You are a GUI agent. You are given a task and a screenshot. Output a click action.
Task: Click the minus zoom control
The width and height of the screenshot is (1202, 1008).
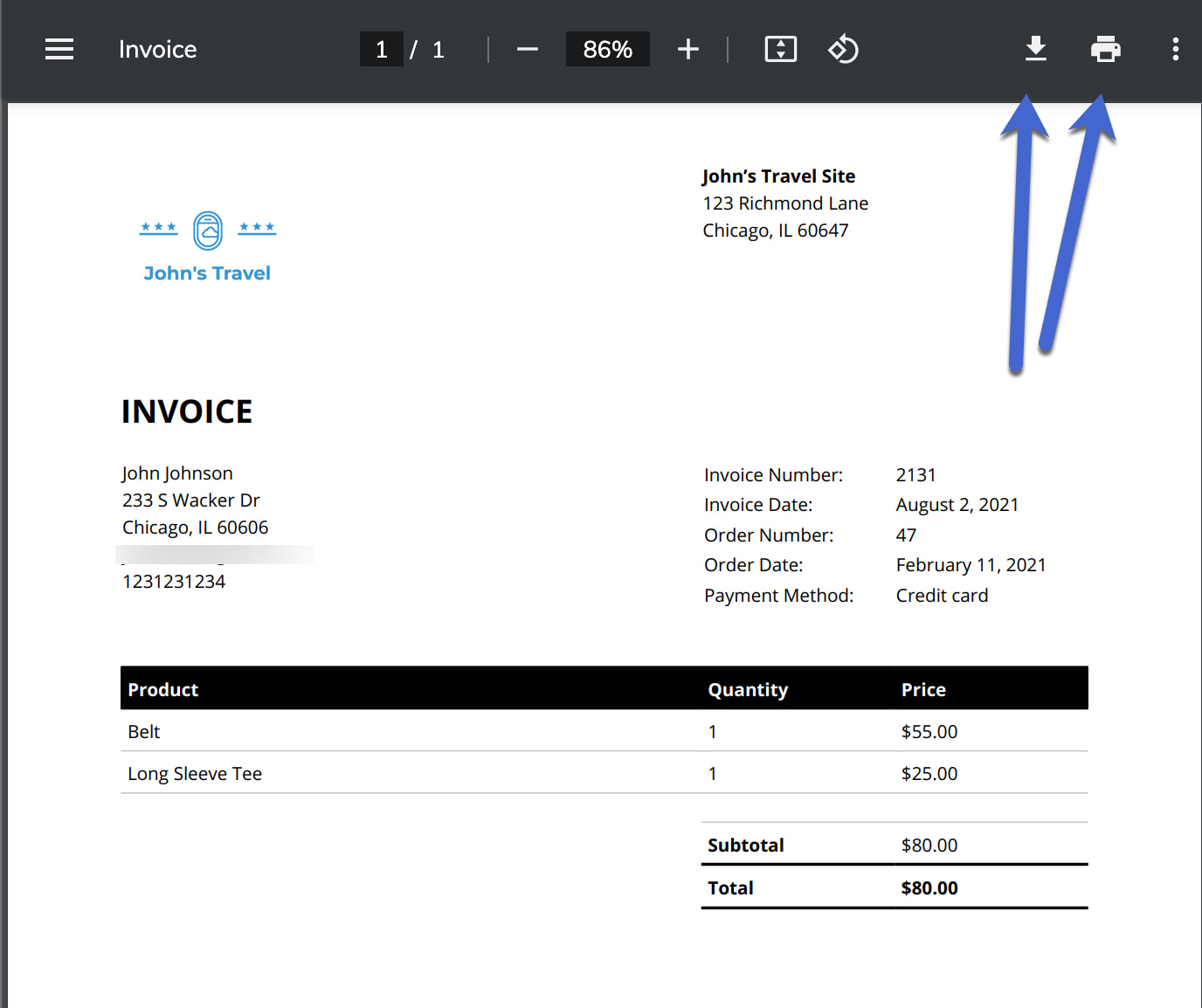pyautogui.click(x=527, y=49)
